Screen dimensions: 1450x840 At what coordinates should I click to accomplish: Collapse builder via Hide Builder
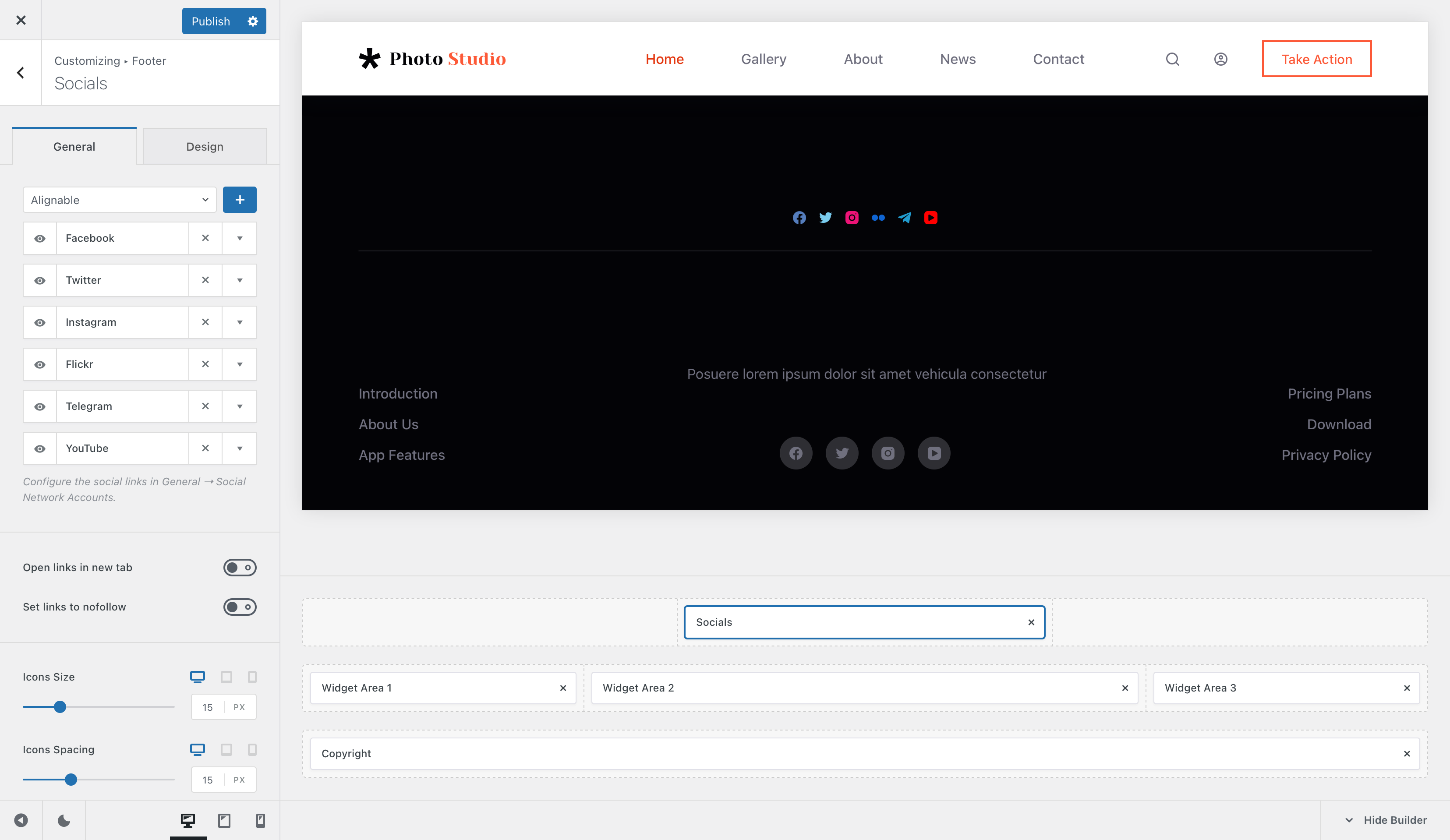[x=1385, y=820]
